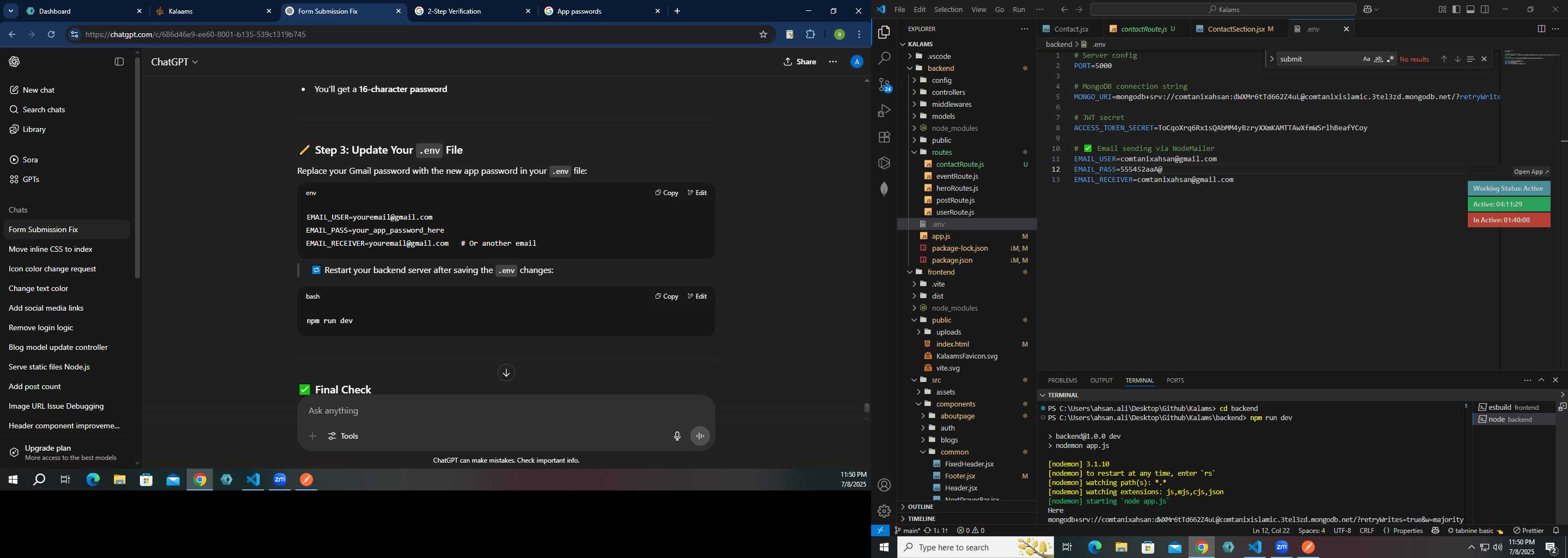Image resolution: width=1568 pixels, height=558 pixels.
Task: Click the ChatGPT sidebar vertical scrollbar
Action: (138, 167)
